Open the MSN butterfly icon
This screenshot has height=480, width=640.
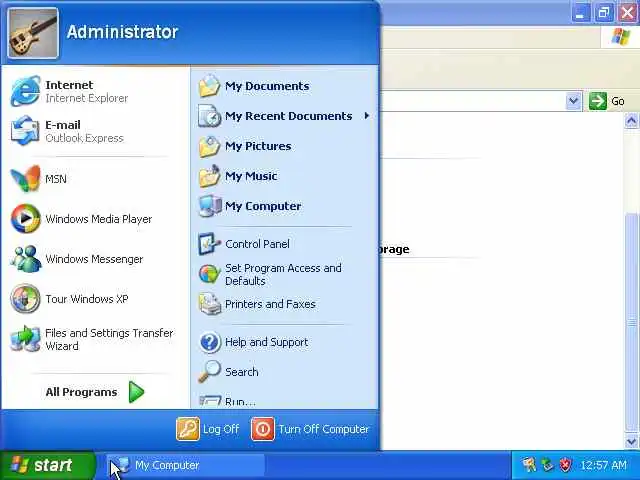click(x=25, y=179)
